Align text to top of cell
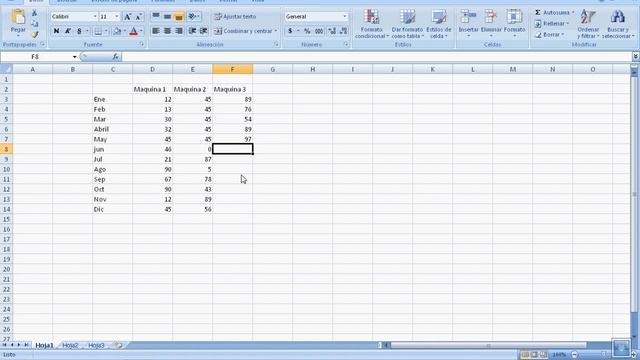 pos(156,17)
